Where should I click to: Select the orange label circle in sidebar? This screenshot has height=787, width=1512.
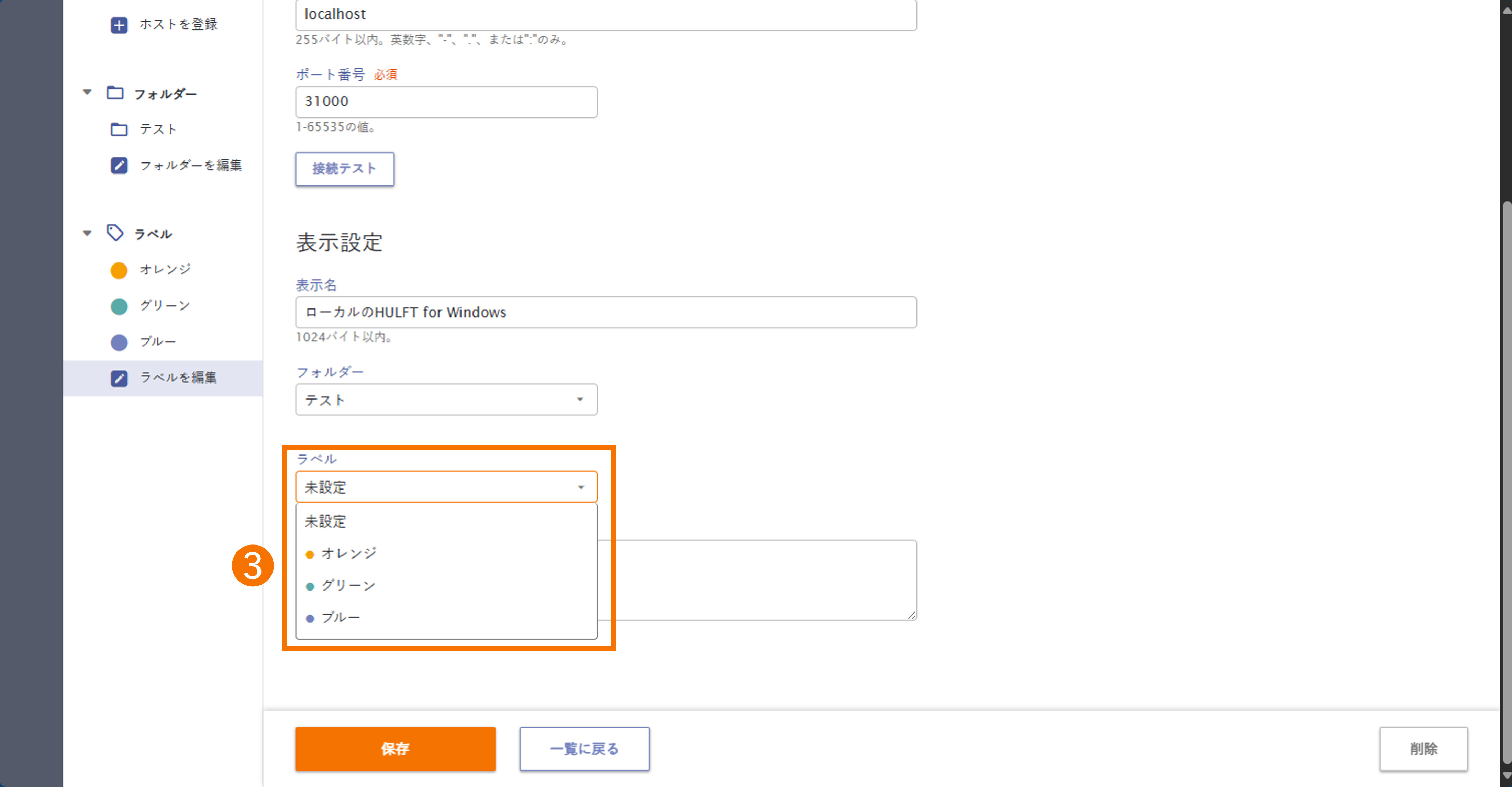119,270
